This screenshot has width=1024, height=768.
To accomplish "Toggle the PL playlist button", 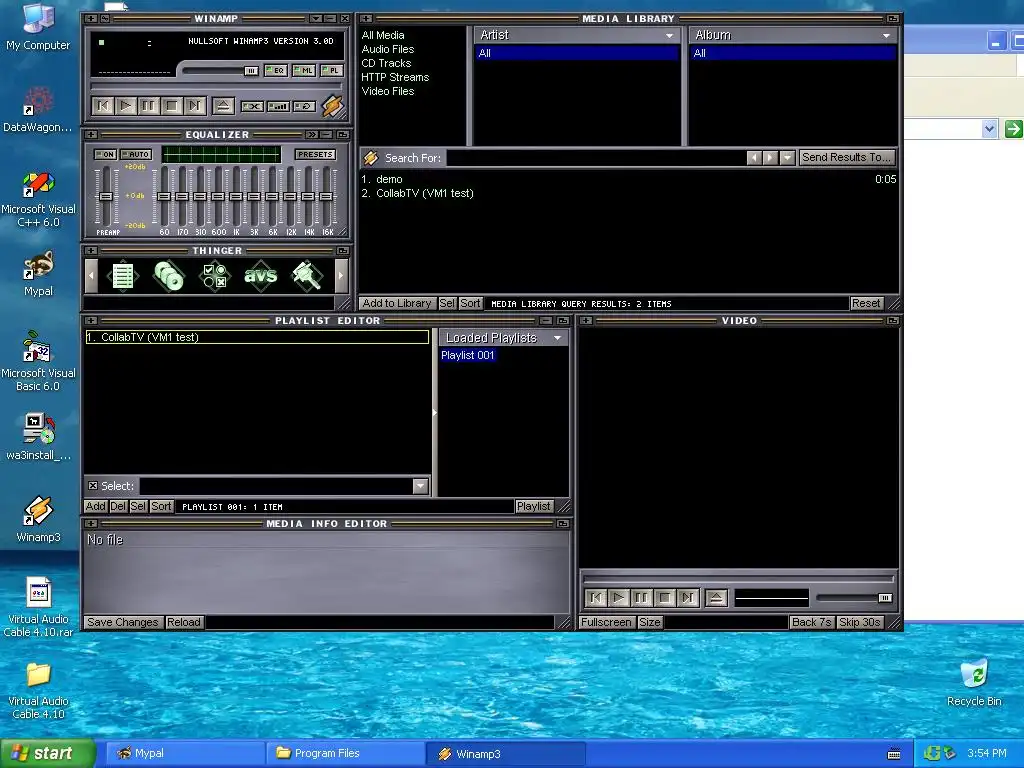I will pyautogui.click(x=331, y=71).
